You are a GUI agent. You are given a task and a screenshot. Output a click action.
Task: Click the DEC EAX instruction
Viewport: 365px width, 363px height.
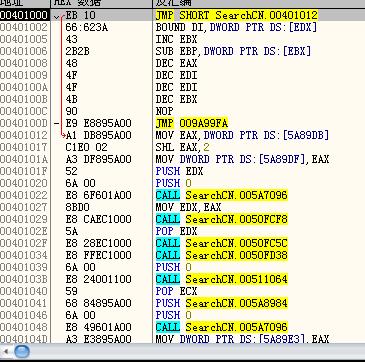coord(176,63)
